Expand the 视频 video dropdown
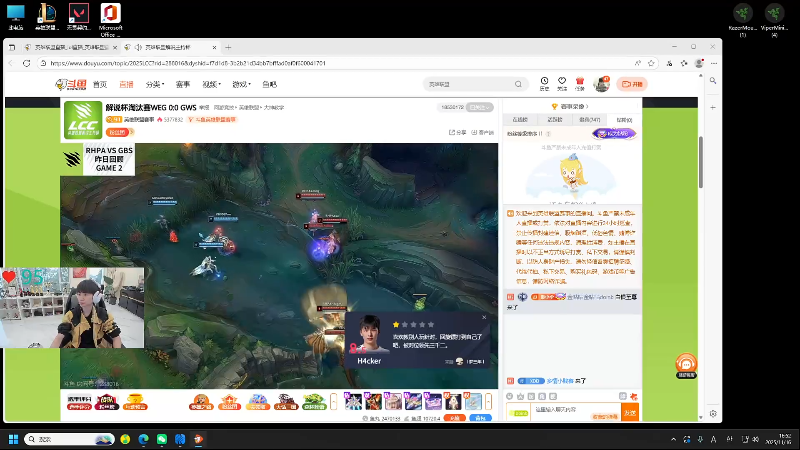Viewport: 800px width, 450px height. point(211,84)
